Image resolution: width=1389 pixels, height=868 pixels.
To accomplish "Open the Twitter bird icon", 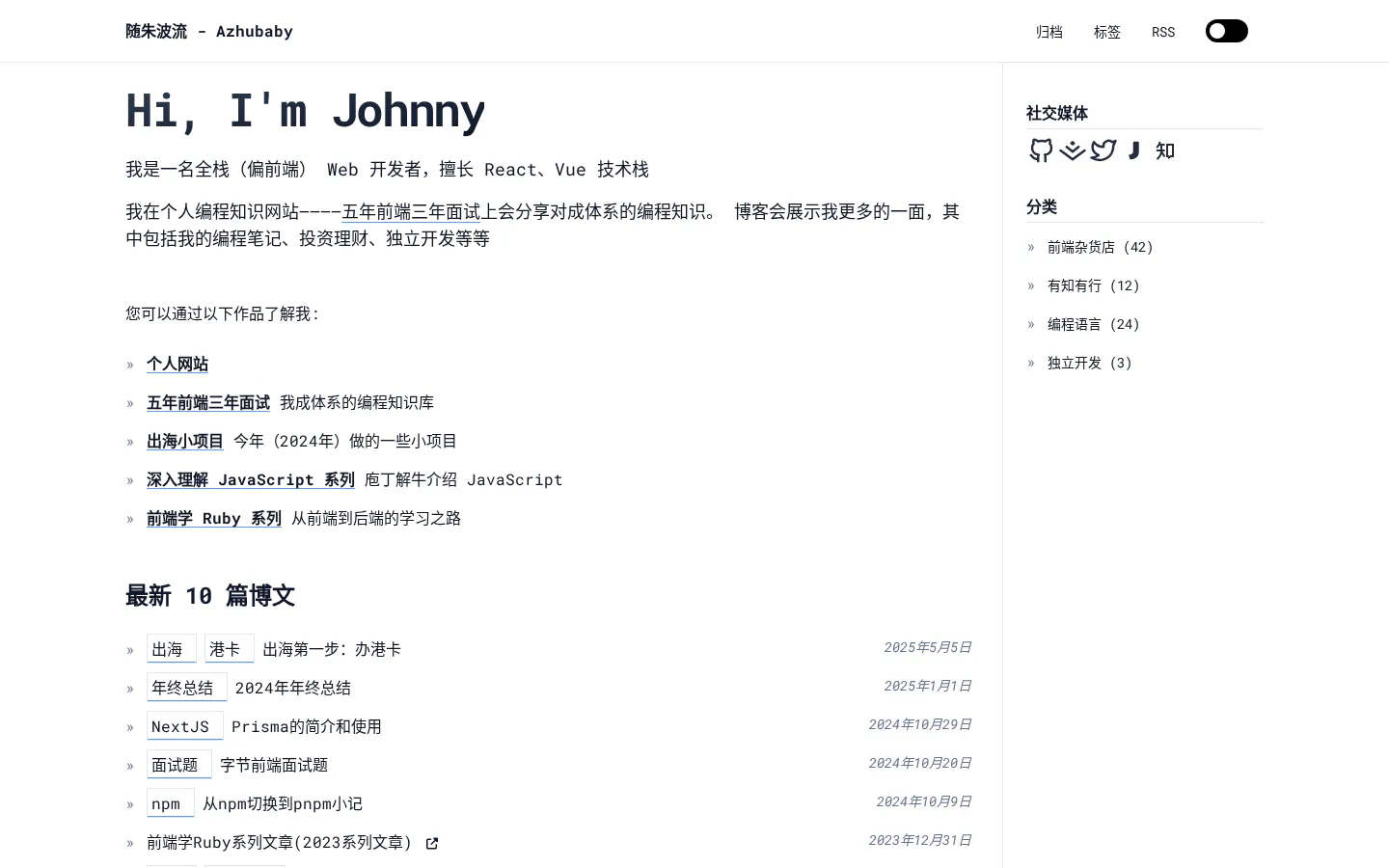I will click(x=1103, y=150).
